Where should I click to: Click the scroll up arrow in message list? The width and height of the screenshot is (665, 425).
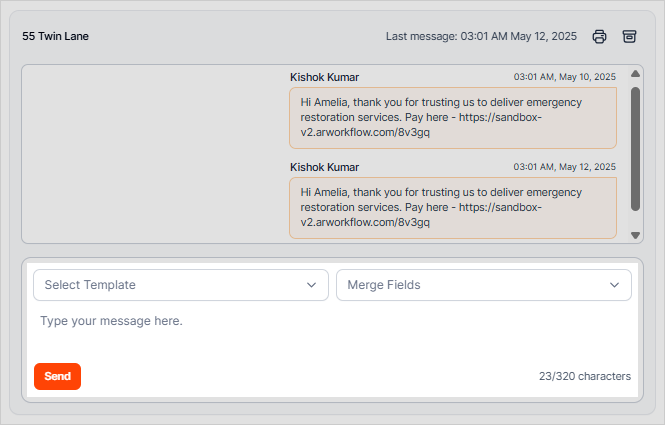pyautogui.click(x=635, y=74)
